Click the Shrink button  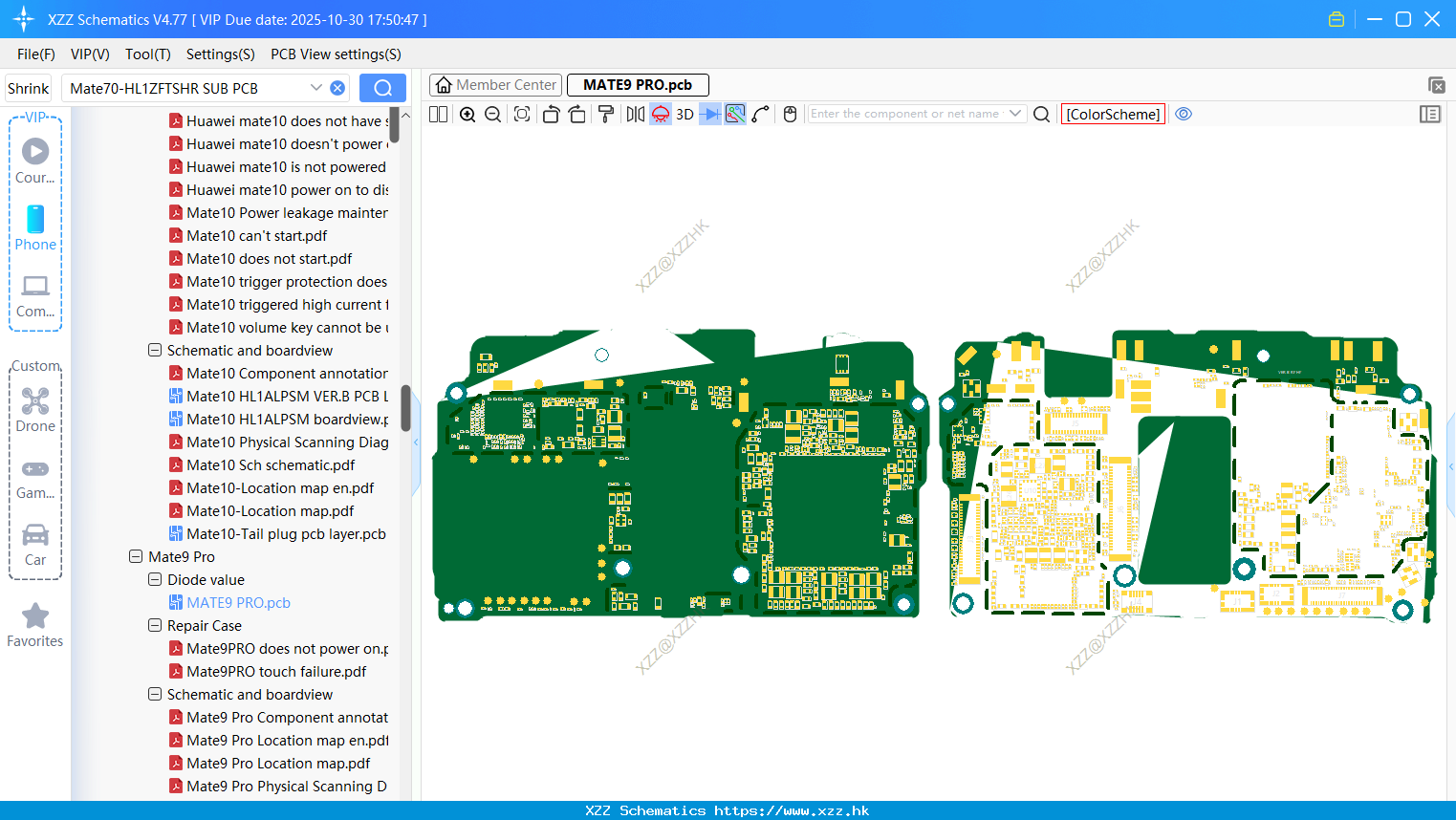[x=29, y=88]
